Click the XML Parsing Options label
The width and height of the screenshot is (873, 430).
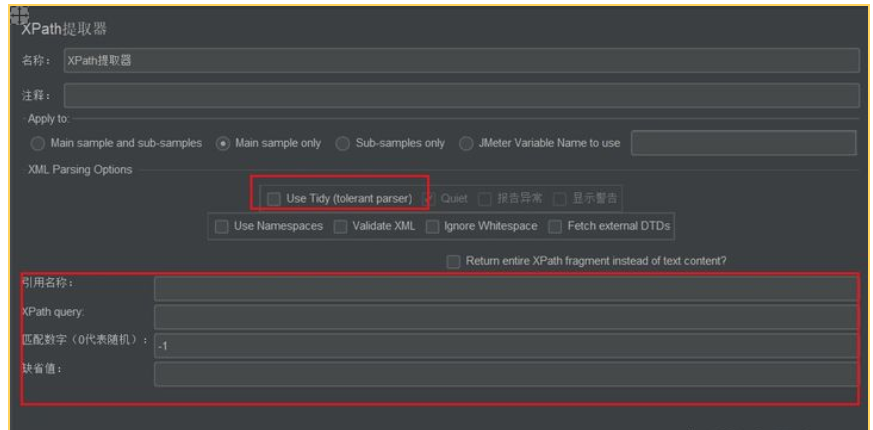click(x=80, y=170)
